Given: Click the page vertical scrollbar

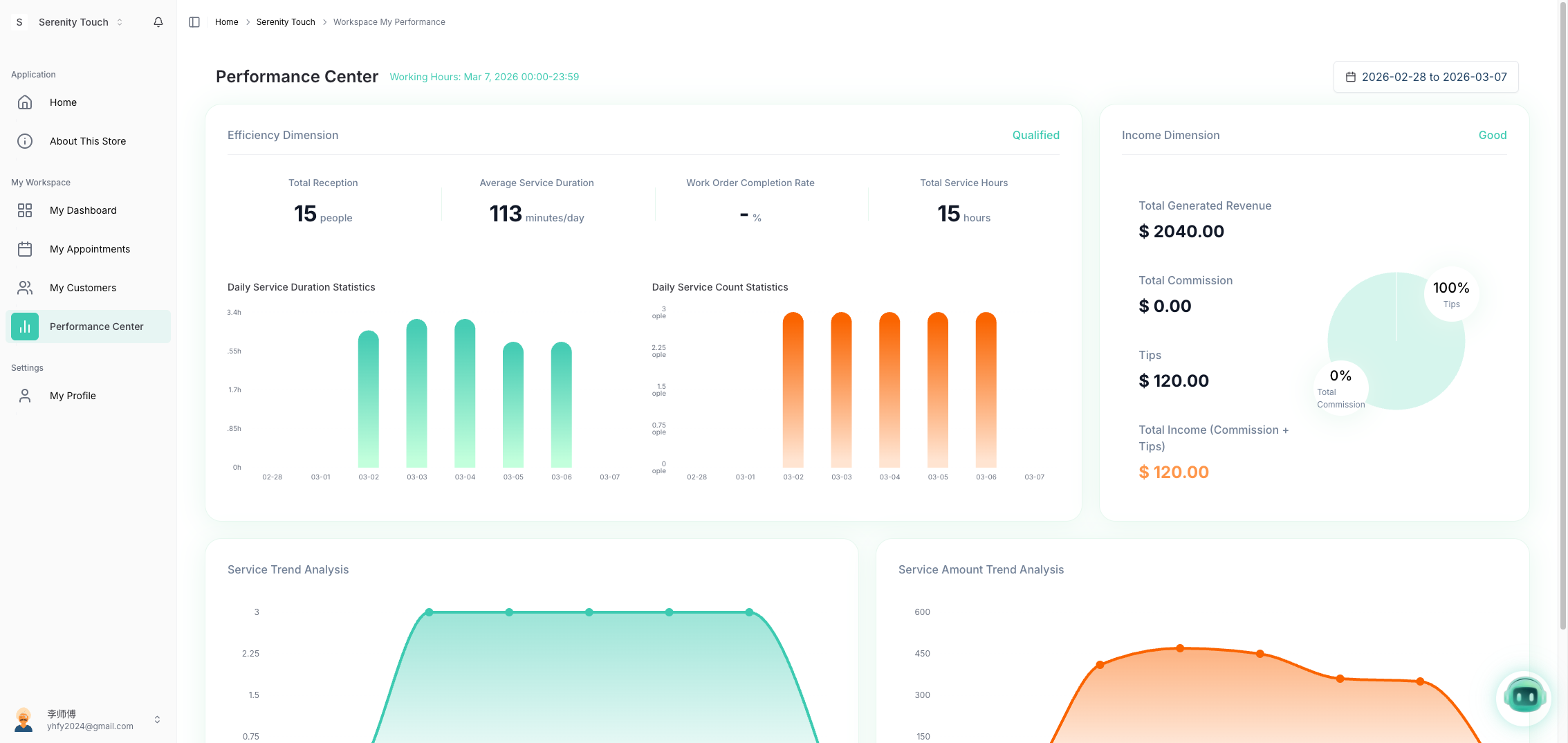Looking at the screenshot, I should coord(1562,311).
